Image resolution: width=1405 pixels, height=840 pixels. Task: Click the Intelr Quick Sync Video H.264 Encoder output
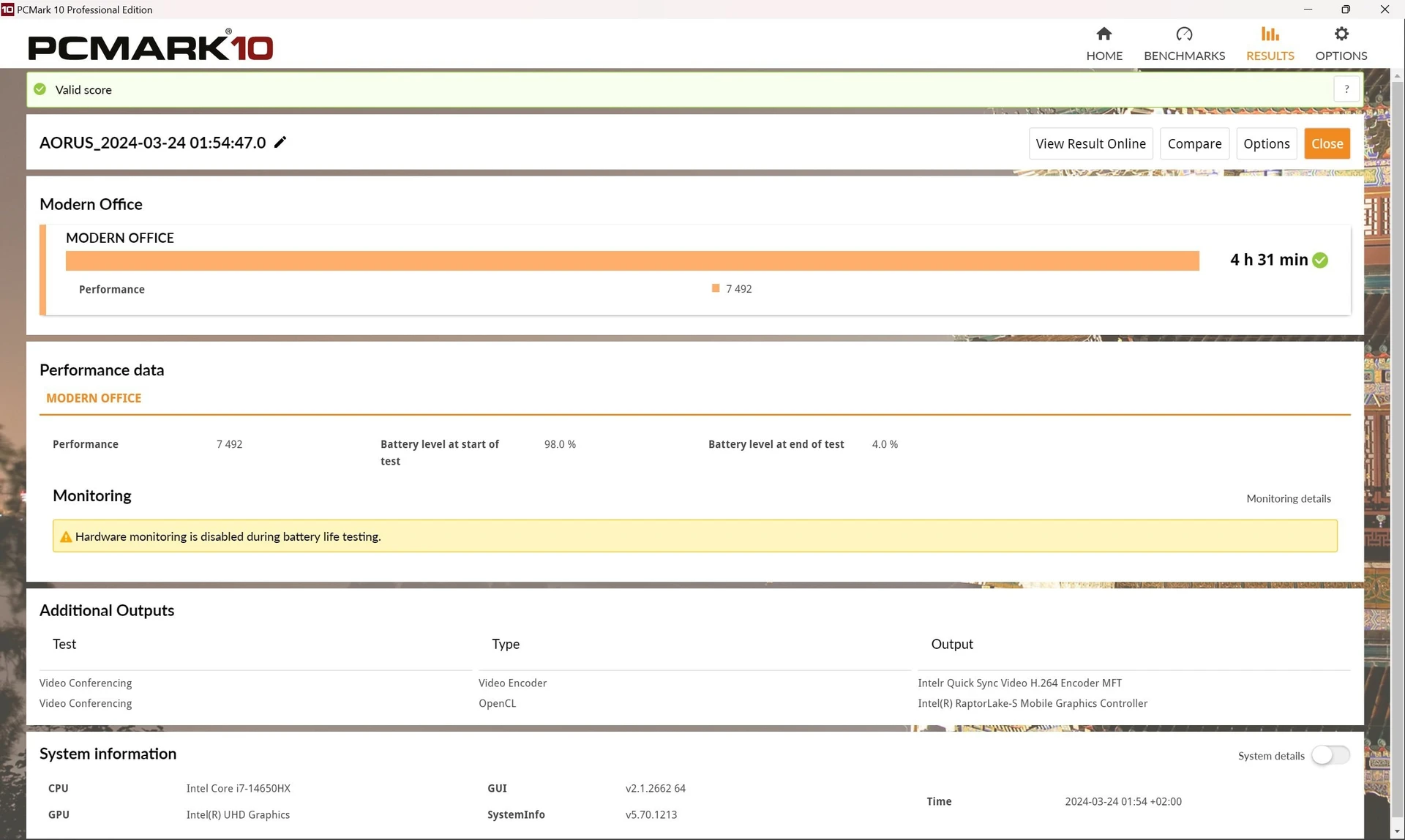pyautogui.click(x=1019, y=683)
